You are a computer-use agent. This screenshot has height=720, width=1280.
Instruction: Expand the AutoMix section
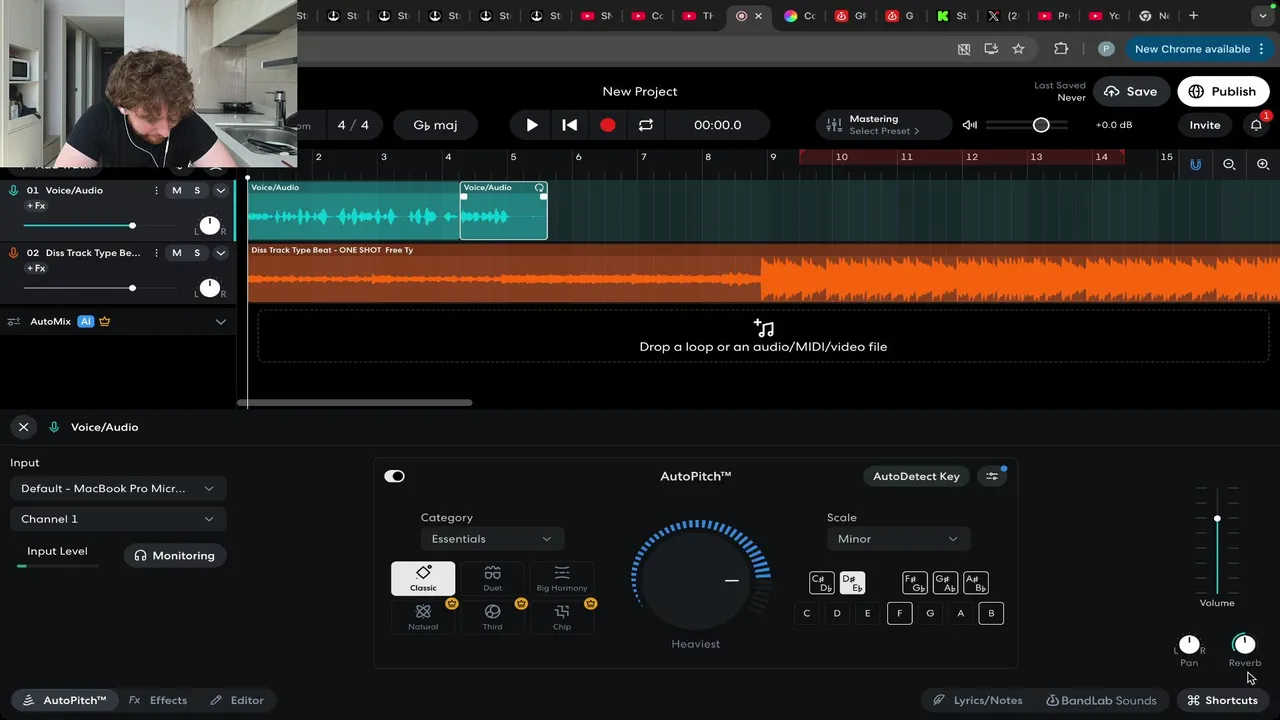pyautogui.click(x=221, y=321)
